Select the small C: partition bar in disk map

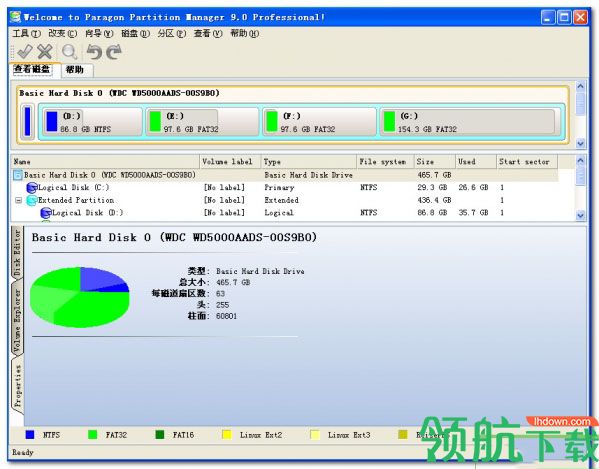27,122
